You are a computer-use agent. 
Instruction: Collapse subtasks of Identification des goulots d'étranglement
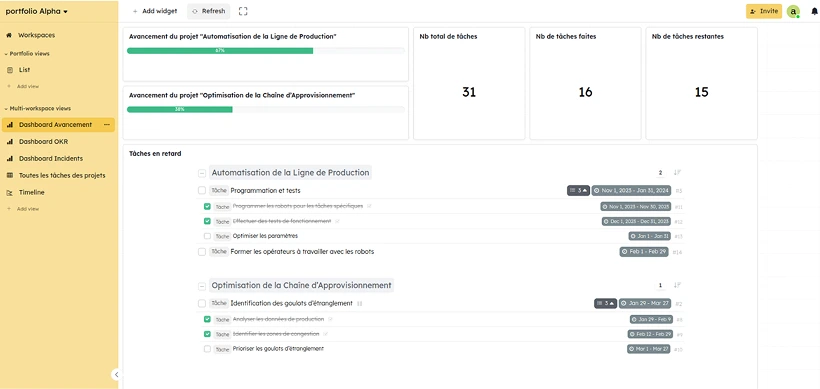[x=605, y=303]
